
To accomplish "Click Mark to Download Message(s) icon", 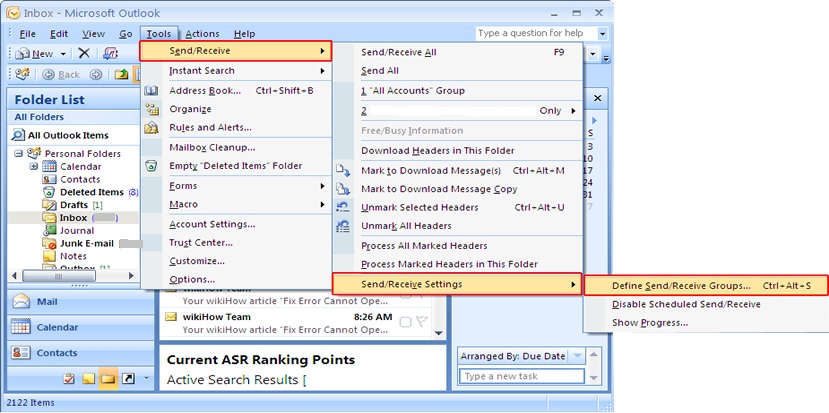I will click(x=343, y=171).
